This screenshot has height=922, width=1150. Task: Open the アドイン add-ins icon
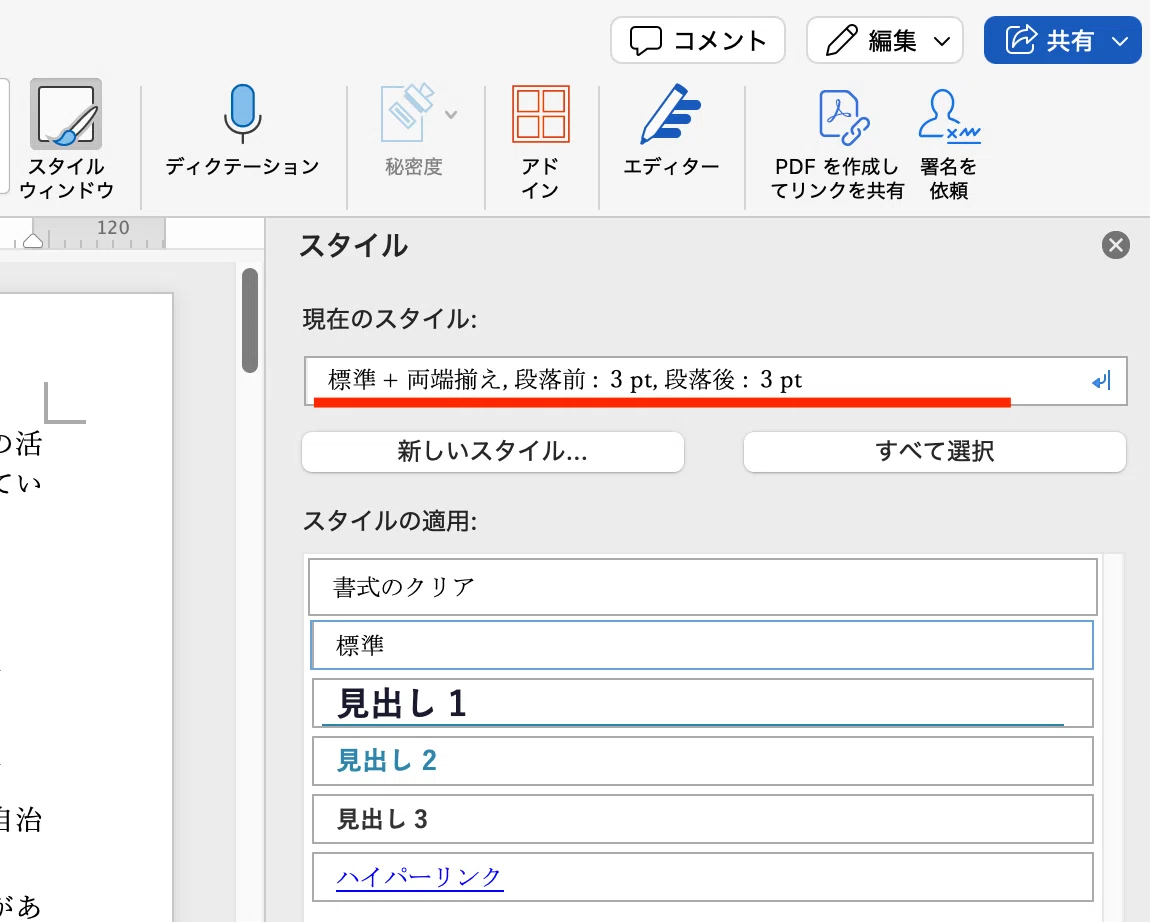coord(541,114)
